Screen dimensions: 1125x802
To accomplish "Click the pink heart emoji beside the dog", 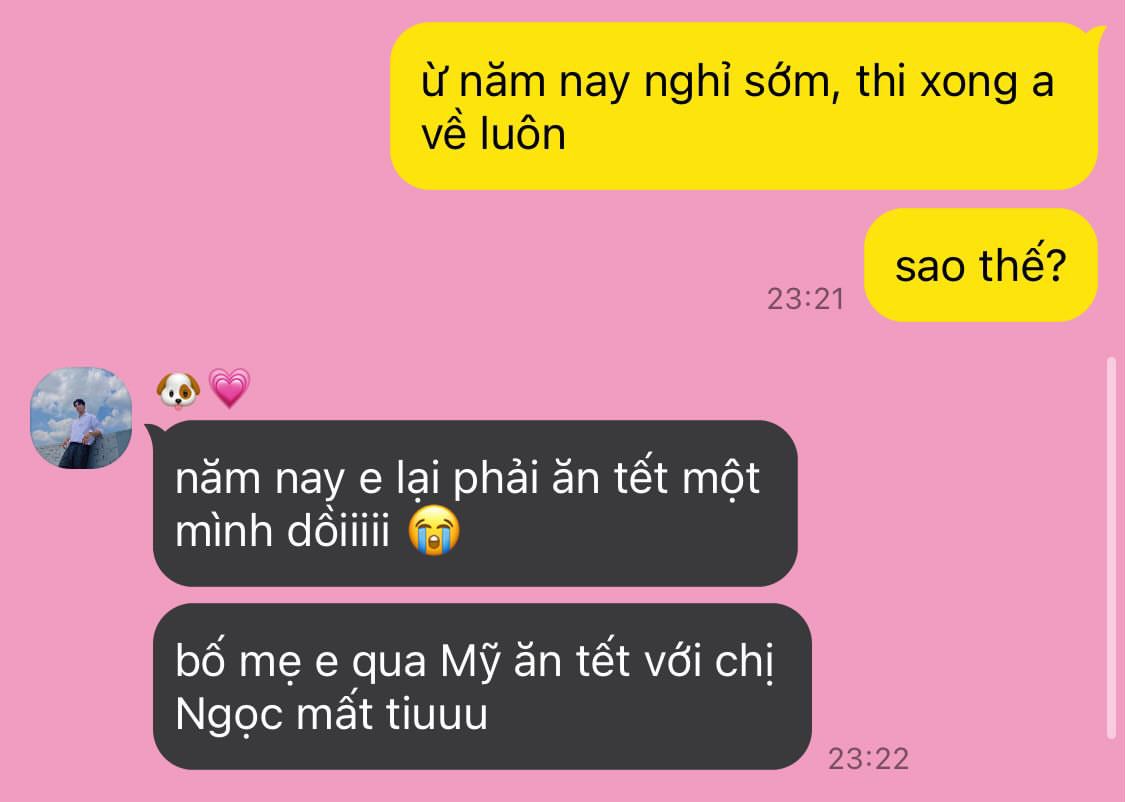I will tap(230, 388).
